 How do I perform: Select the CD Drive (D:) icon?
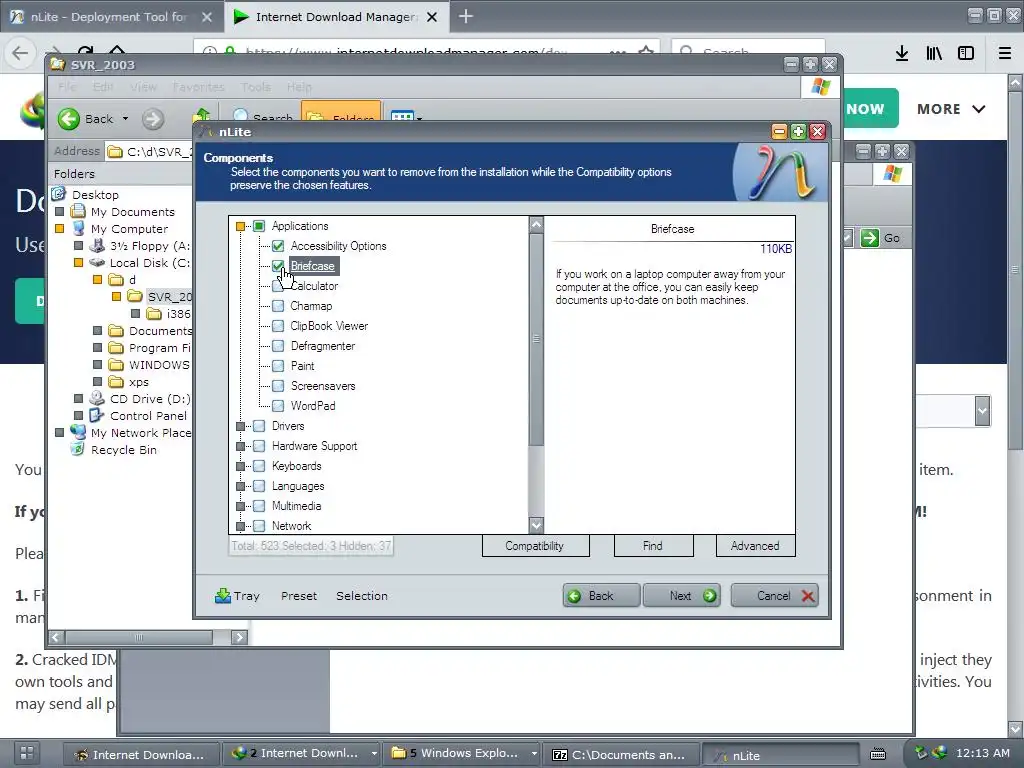tap(97, 398)
